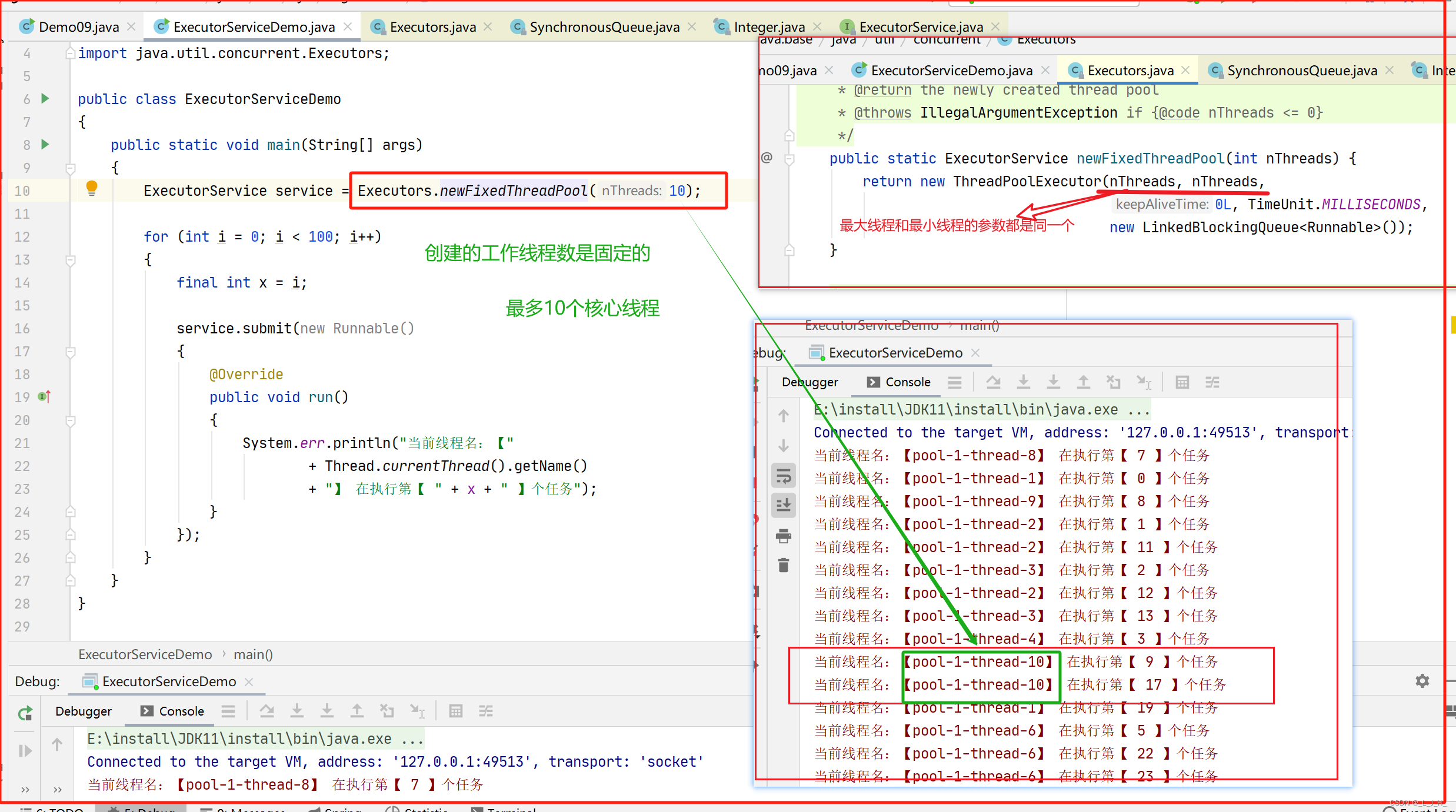This screenshot has height=812, width=1456.
Task: Click the newFixedThreadPool call on line 10
Action: [x=514, y=191]
